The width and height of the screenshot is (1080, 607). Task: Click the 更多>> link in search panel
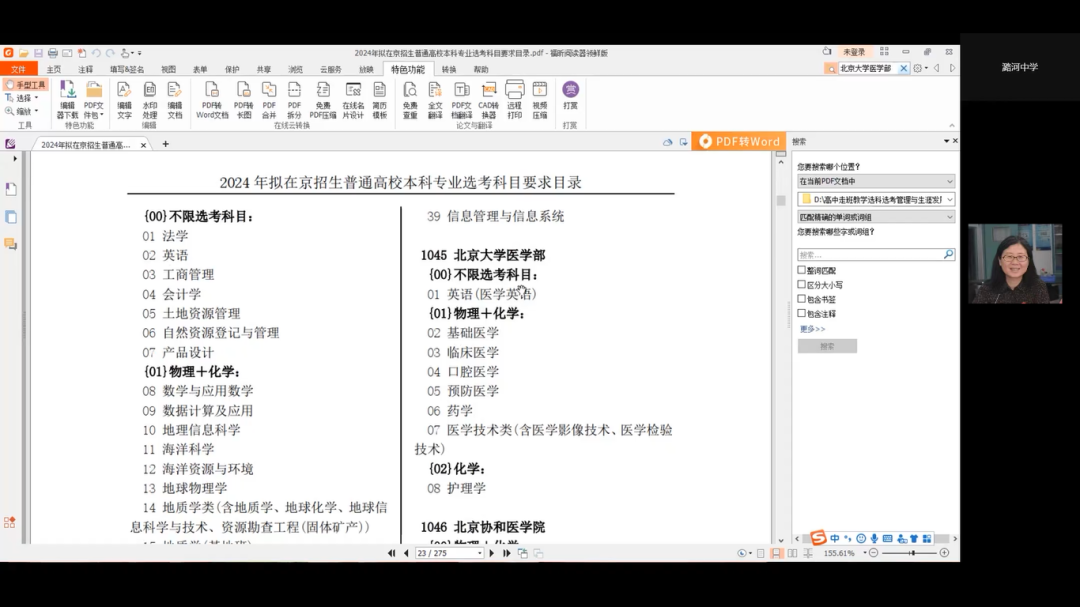[812, 328]
